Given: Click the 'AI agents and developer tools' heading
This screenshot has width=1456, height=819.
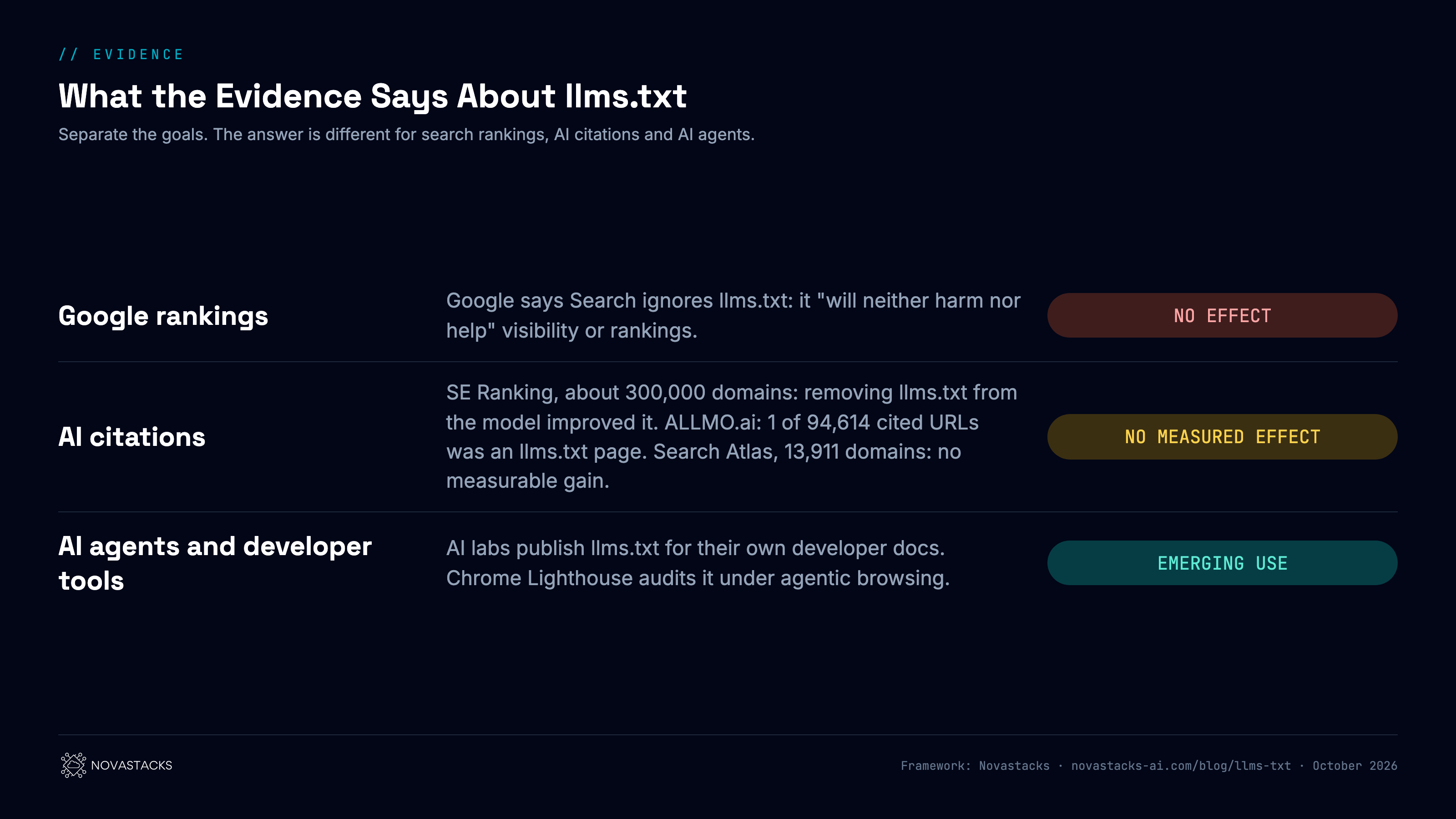Looking at the screenshot, I should (x=215, y=564).
